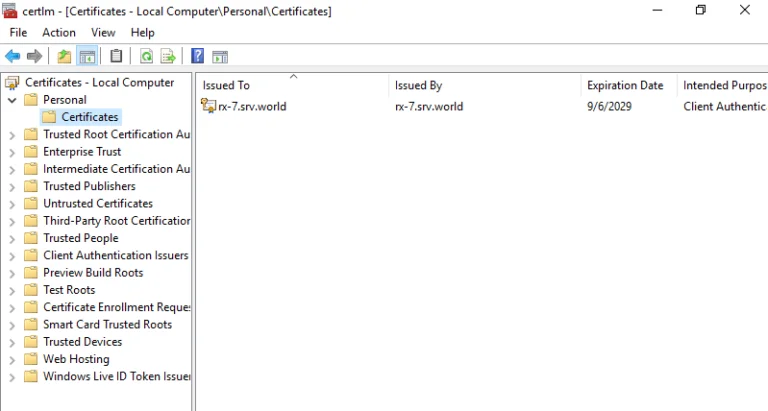
Task: Toggle the Show/Hide Console Tree icon
Action: [x=88, y=56]
